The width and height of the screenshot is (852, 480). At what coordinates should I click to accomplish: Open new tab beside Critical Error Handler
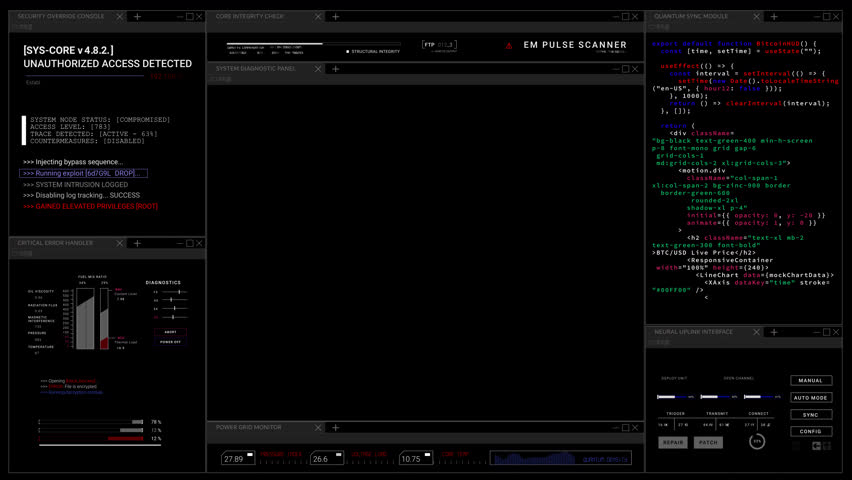click(137, 244)
